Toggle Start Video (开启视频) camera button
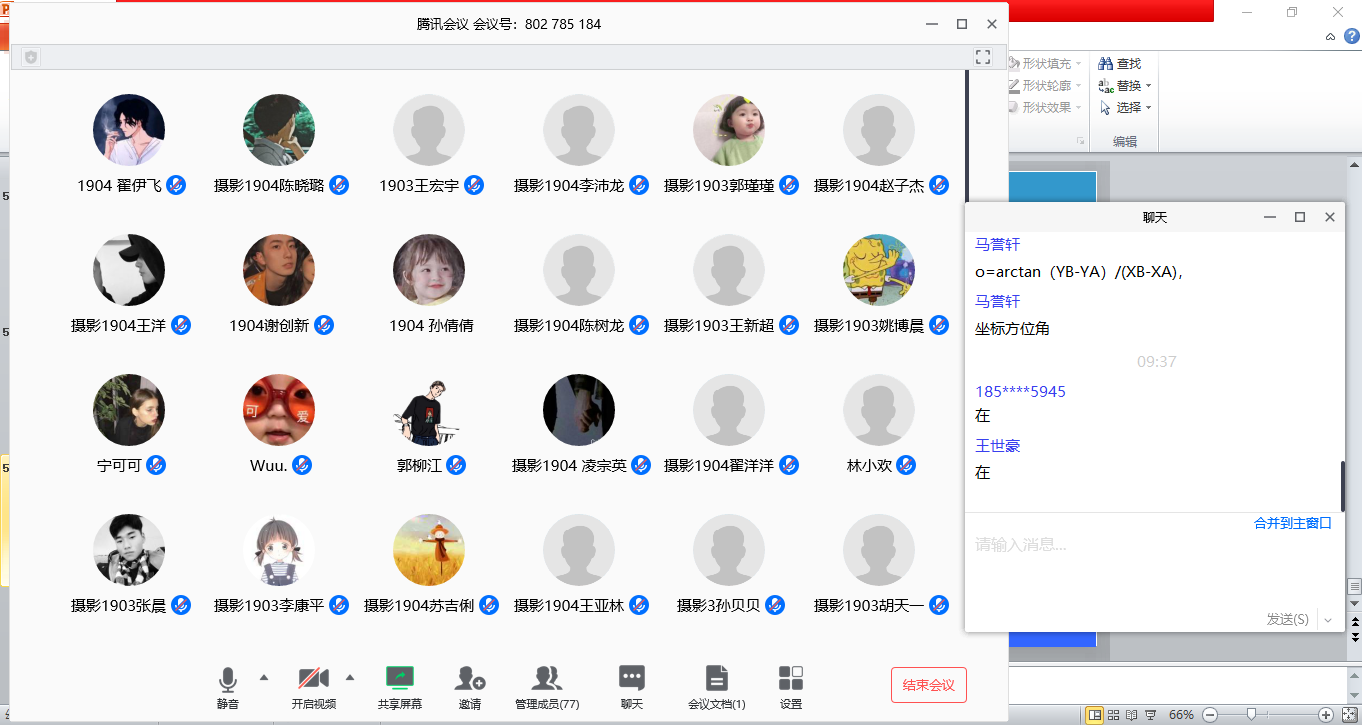 click(x=313, y=679)
